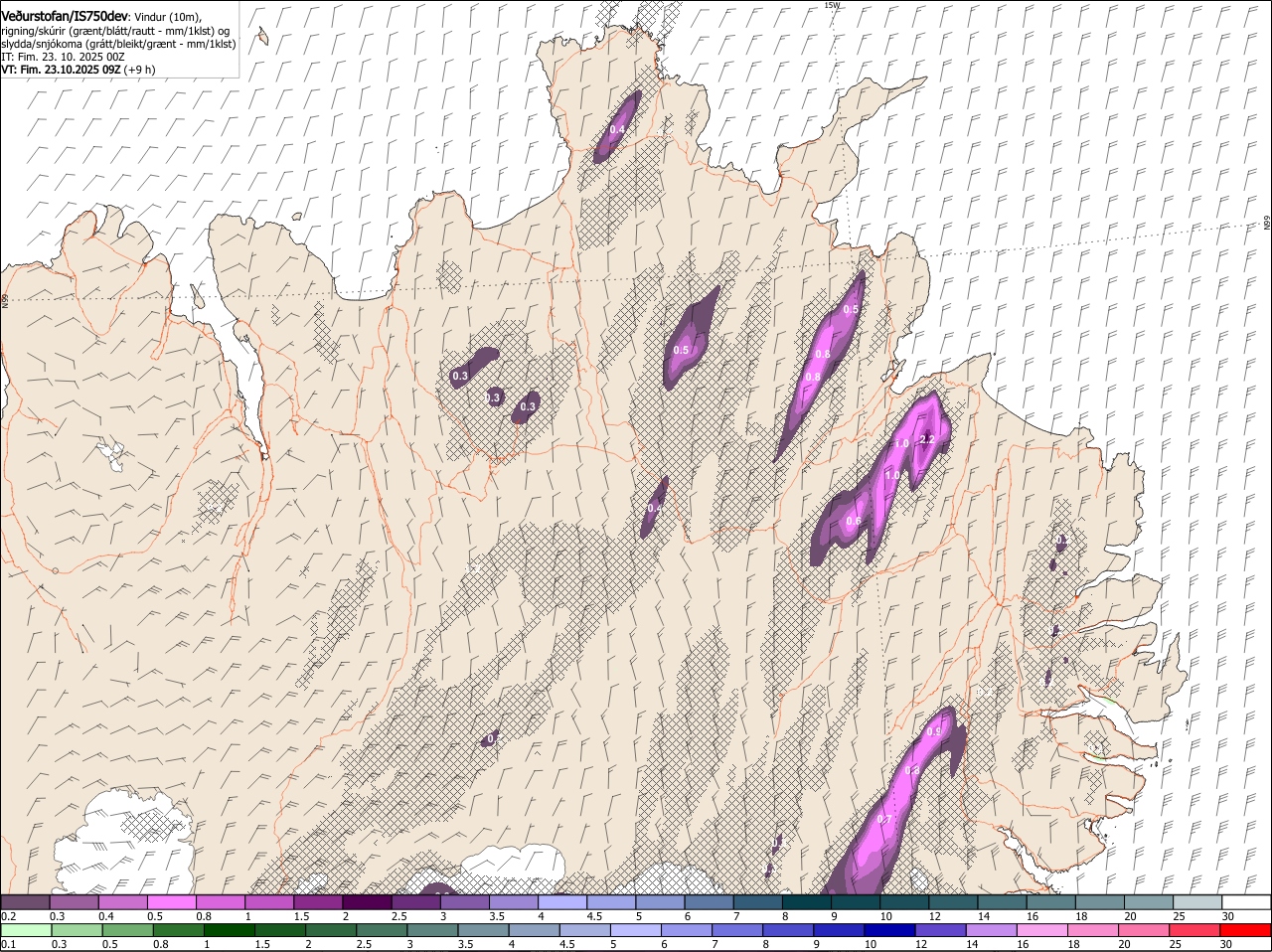The width and height of the screenshot is (1272, 952).
Task: Click the 0.9 precipitation value on the map
Action: tap(934, 731)
